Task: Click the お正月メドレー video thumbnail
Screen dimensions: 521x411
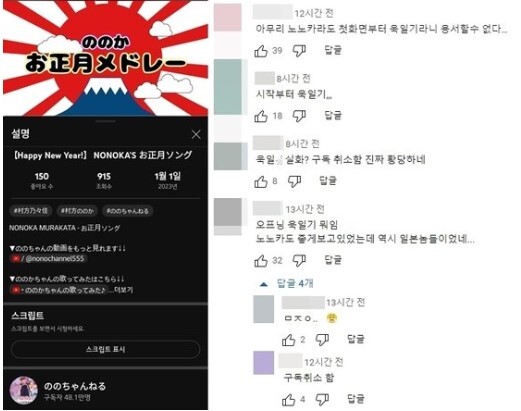Action: coord(105,58)
